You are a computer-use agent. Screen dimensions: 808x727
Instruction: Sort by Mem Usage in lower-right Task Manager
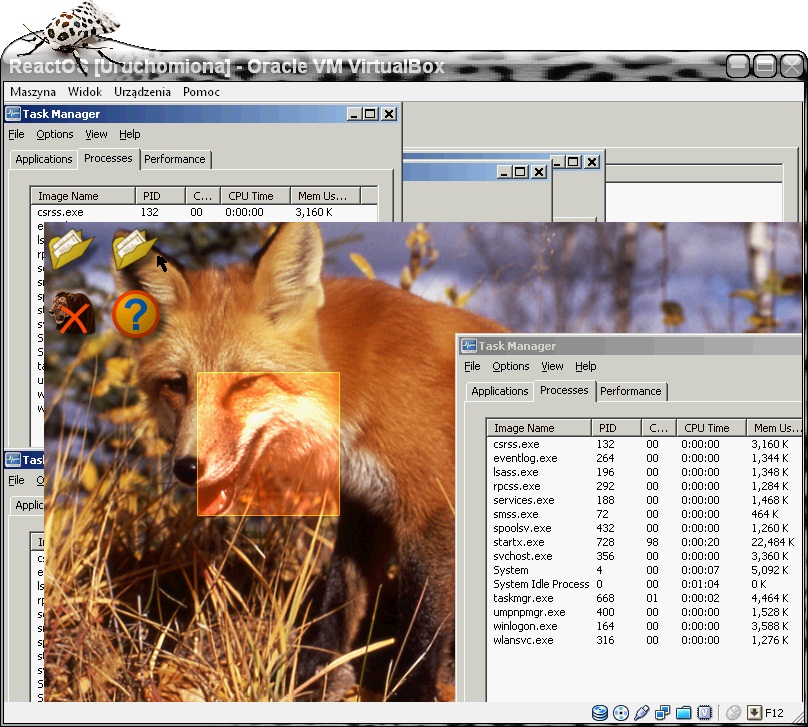point(775,428)
